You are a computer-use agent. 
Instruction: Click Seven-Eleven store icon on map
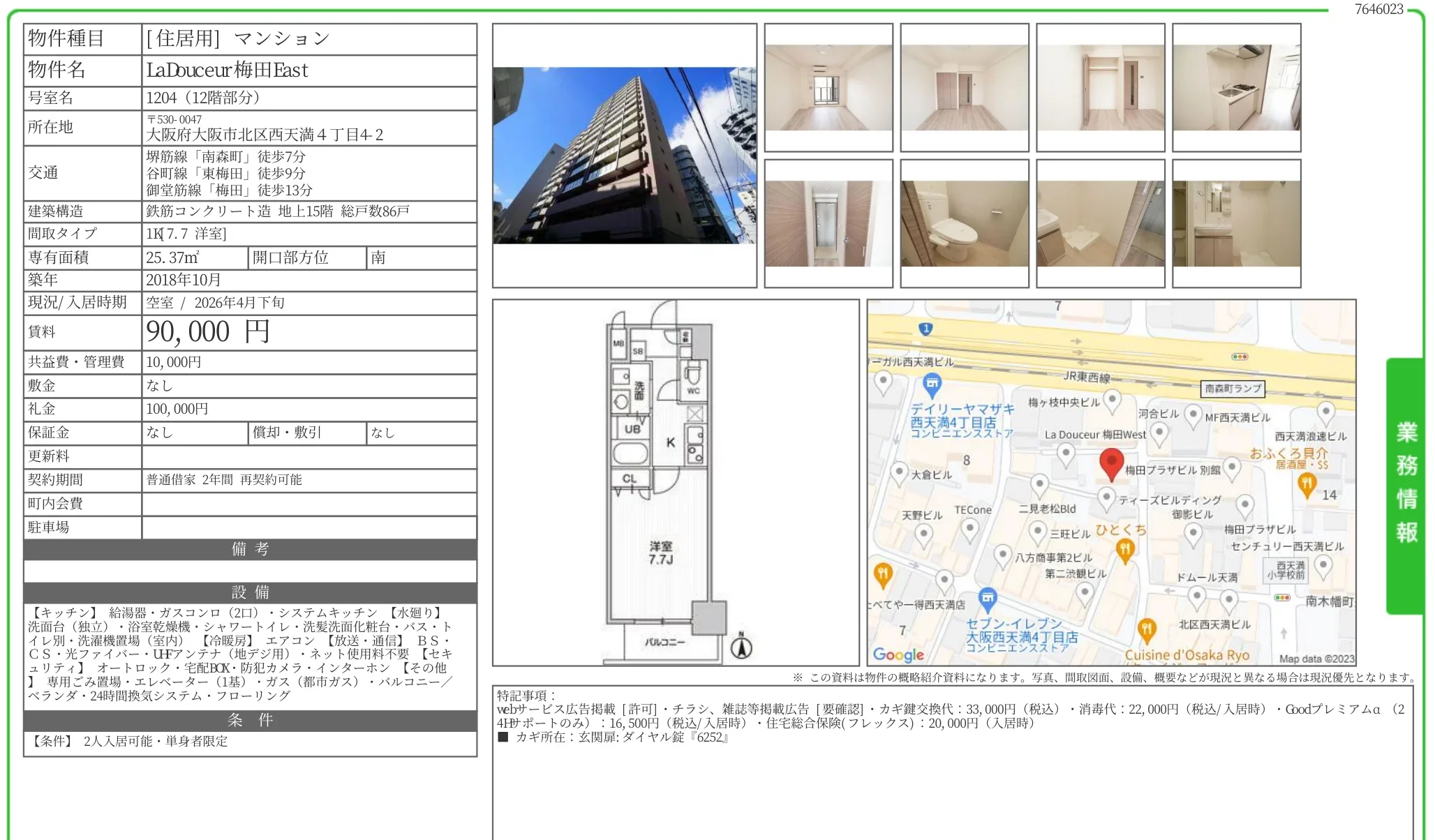pos(987,597)
